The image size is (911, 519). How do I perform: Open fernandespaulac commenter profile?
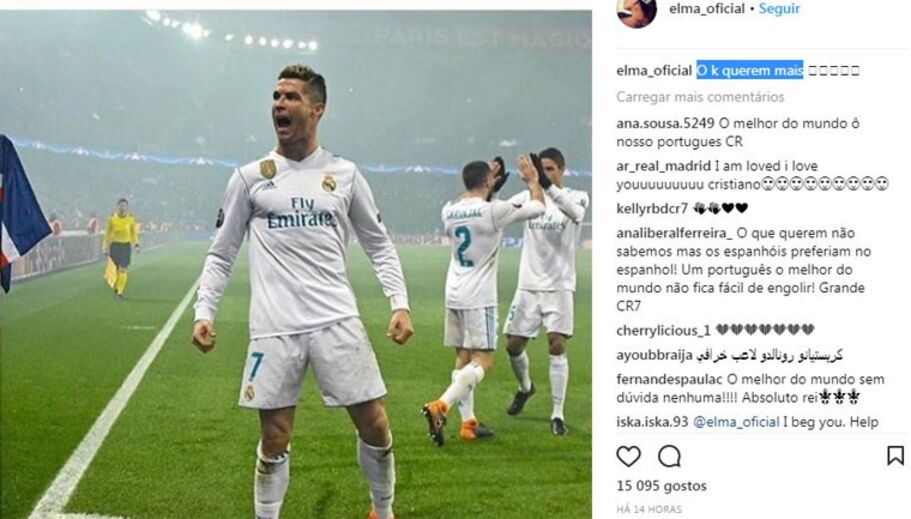(669, 380)
